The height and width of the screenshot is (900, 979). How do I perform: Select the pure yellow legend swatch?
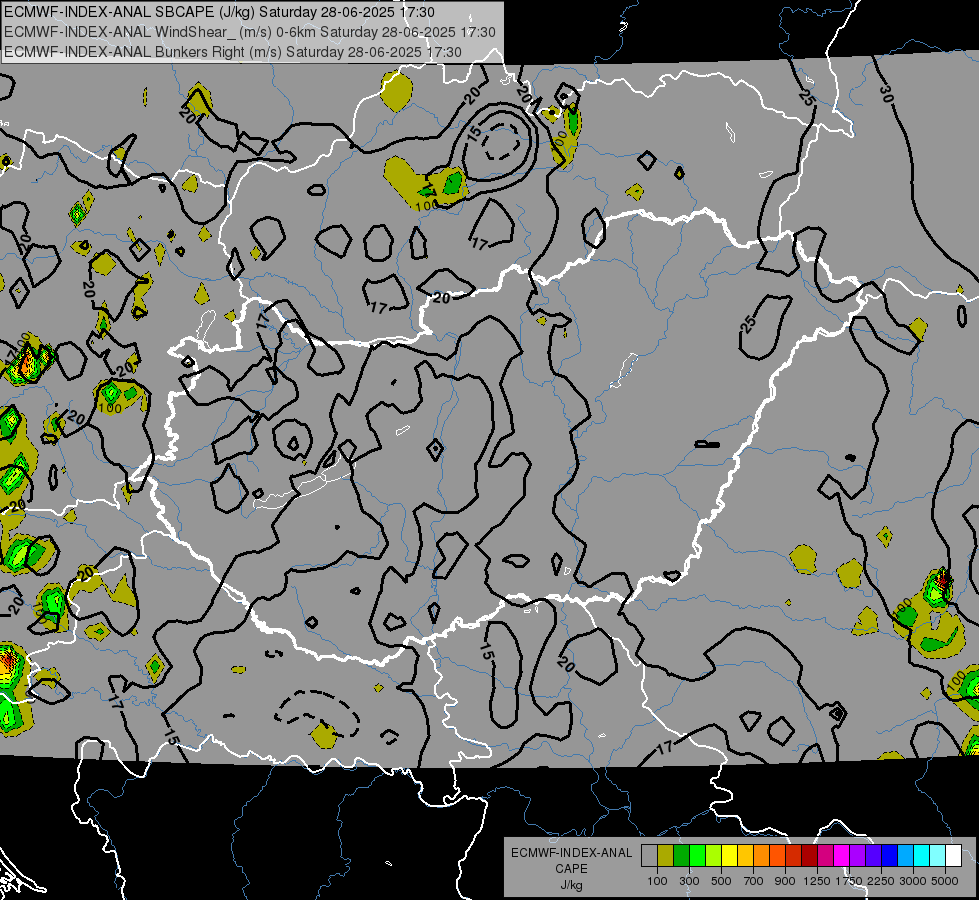(729, 856)
